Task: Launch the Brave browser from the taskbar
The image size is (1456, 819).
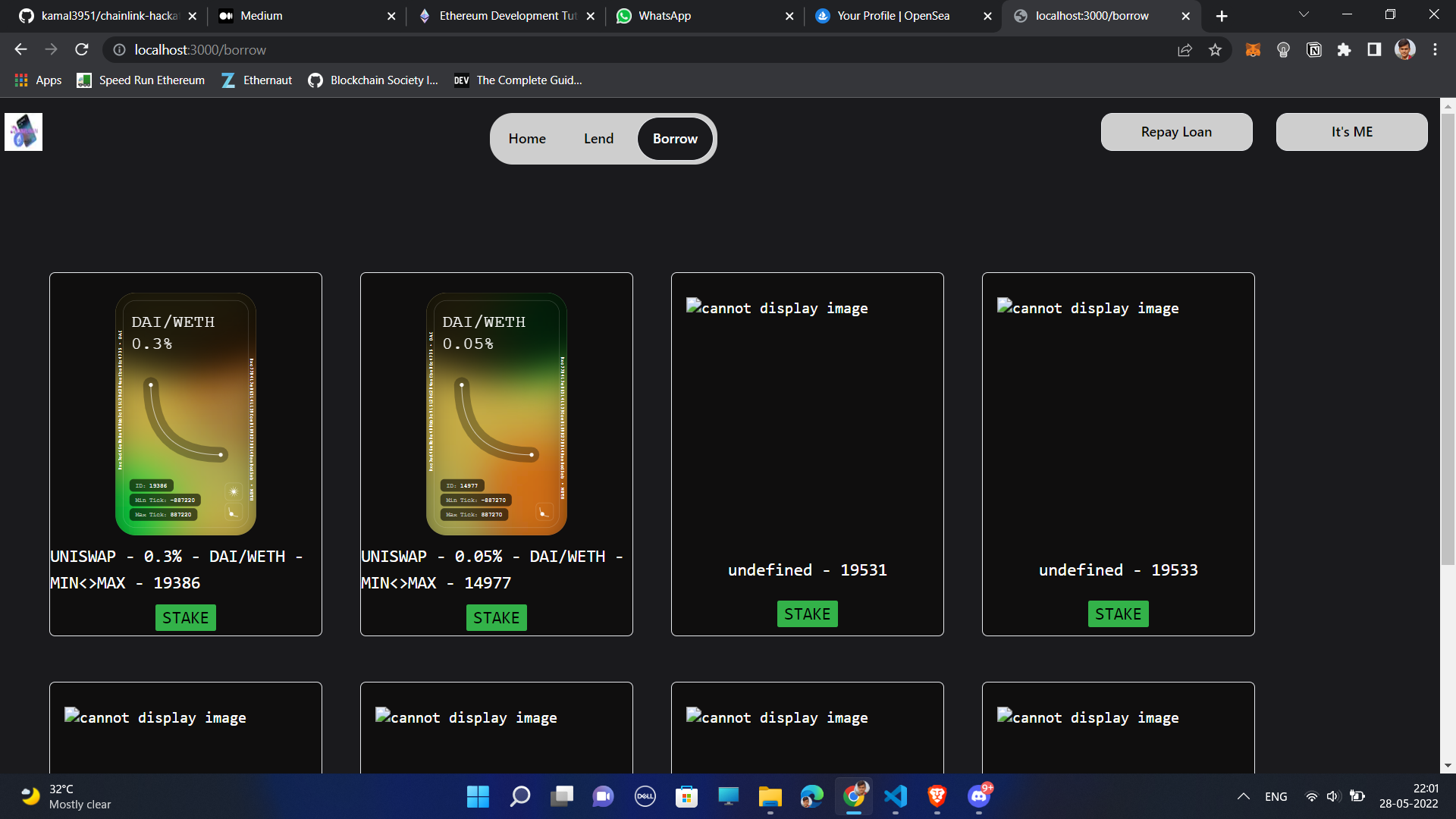Action: pos(937,796)
